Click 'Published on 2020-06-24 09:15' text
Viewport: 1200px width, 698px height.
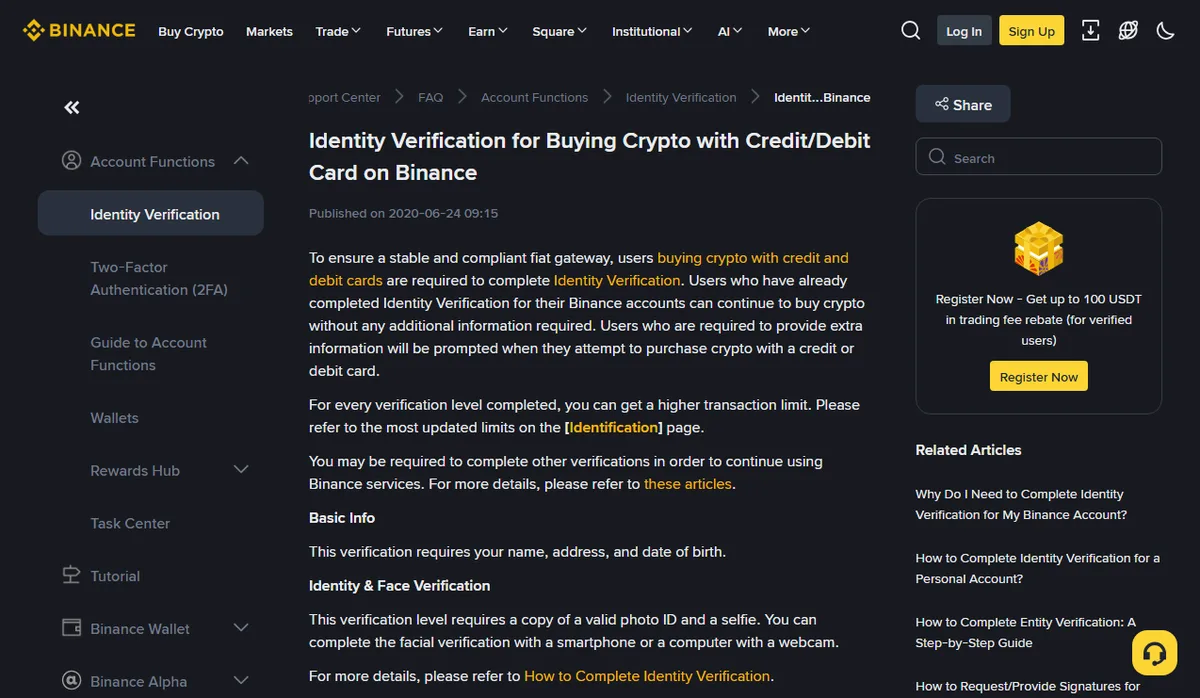click(x=403, y=213)
